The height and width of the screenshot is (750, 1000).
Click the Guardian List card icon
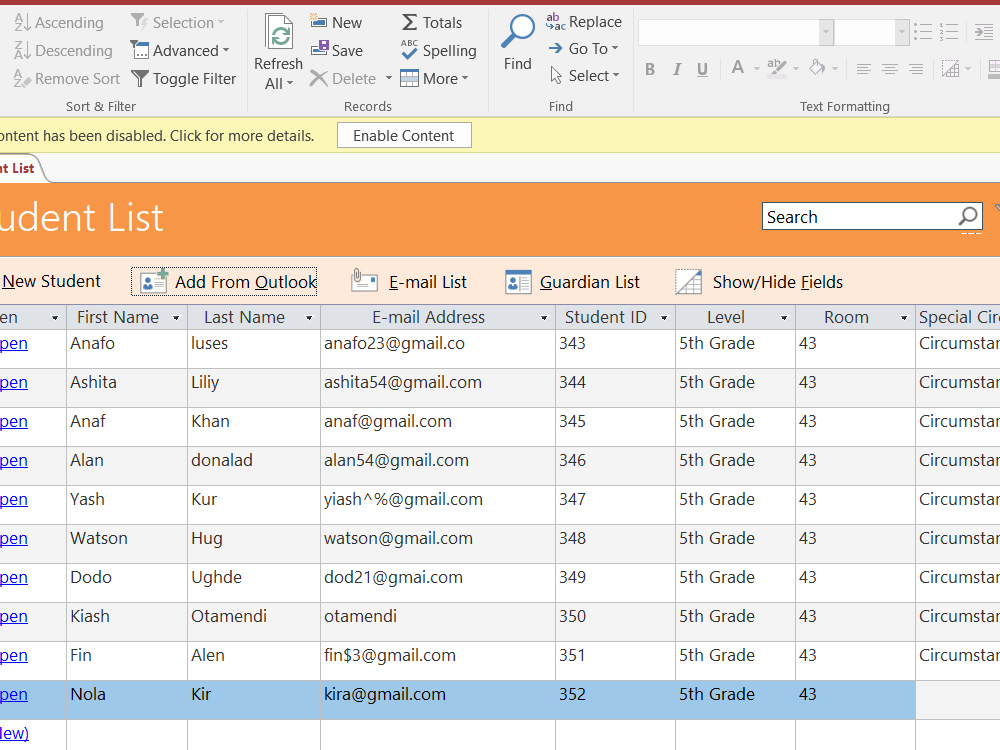pyautogui.click(x=518, y=282)
